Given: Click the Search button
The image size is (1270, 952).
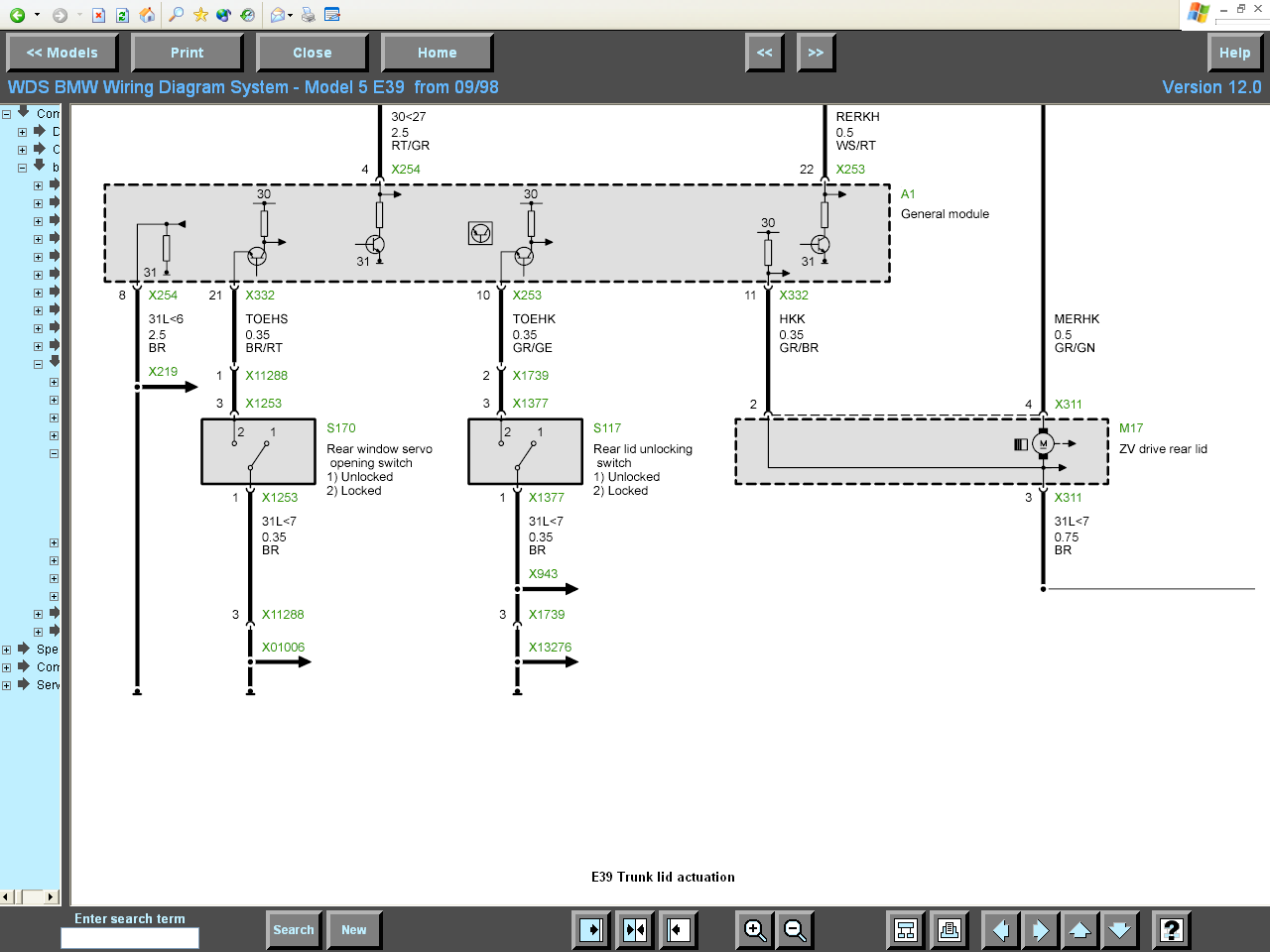Looking at the screenshot, I should coord(294,930).
